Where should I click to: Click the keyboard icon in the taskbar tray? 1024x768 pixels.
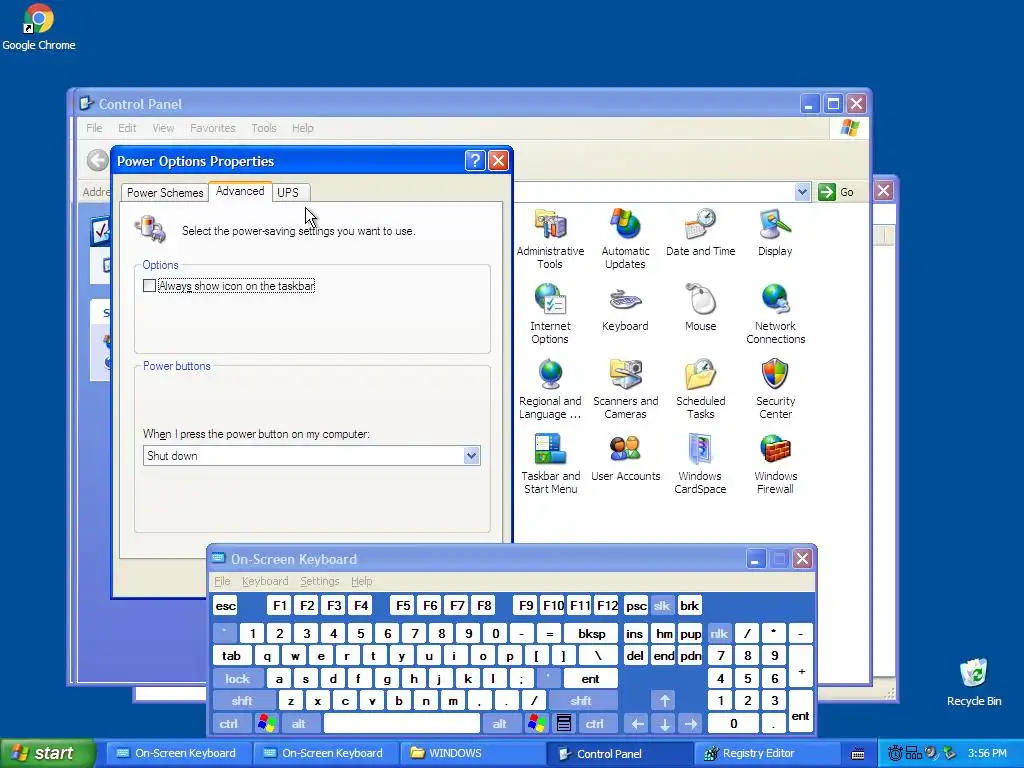point(858,754)
